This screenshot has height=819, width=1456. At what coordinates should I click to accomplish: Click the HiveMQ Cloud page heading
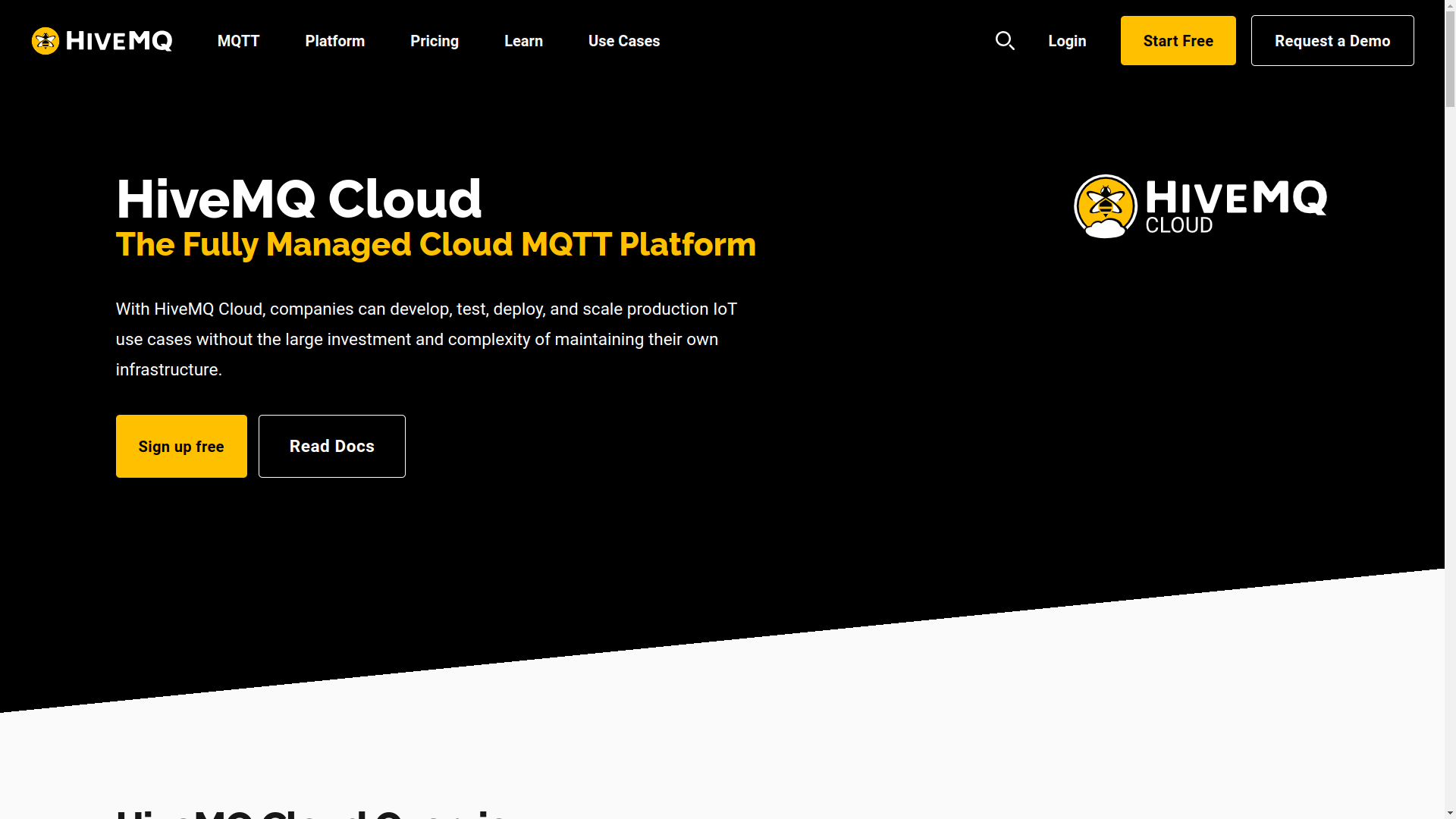coord(298,198)
